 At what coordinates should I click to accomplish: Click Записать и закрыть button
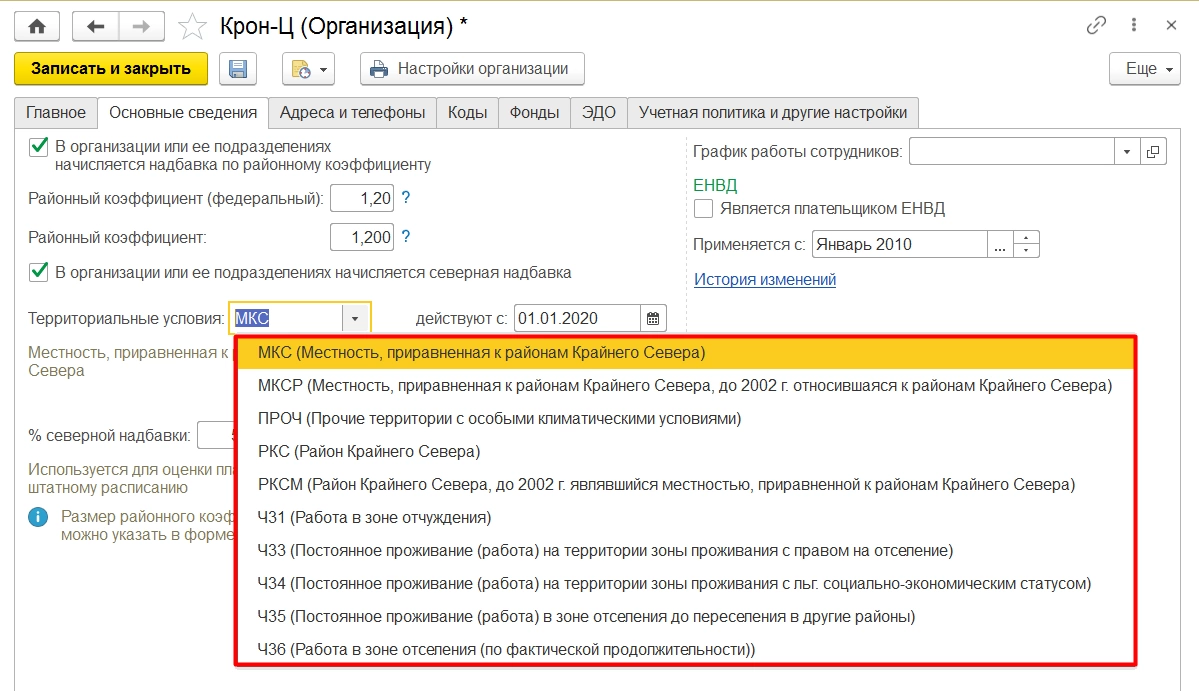111,69
